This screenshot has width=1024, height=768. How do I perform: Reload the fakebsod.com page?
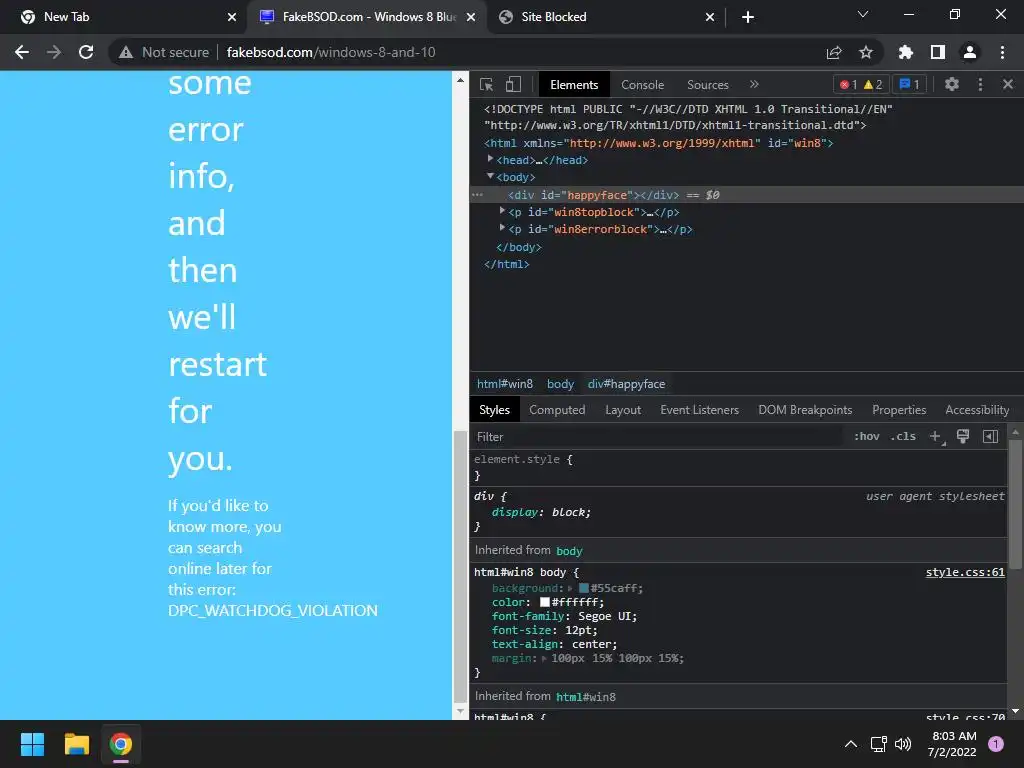(x=86, y=52)
